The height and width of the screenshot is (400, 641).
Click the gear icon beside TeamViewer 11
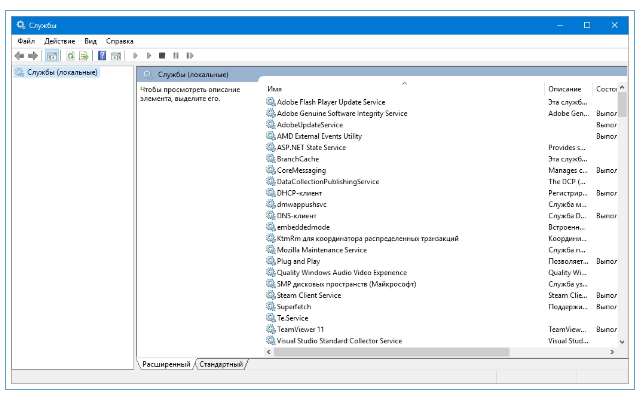[271, 329]
